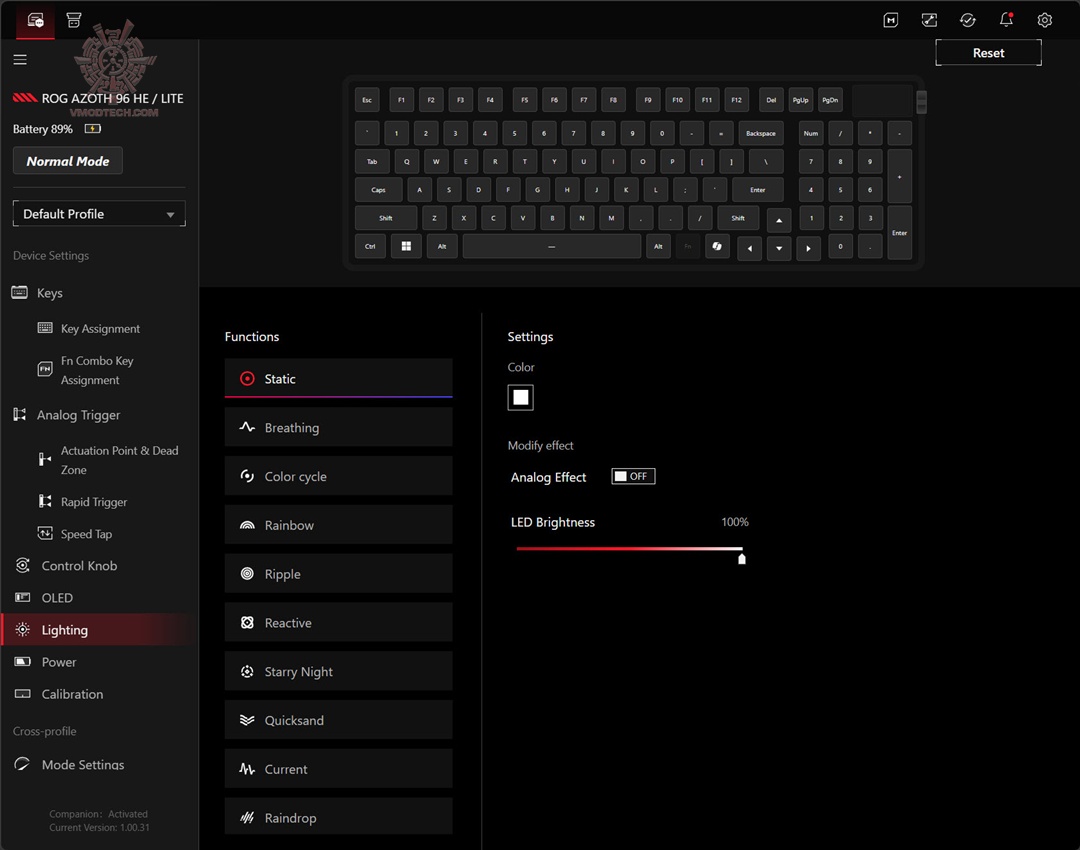This screenshot has width=1080, height=850.
Task: Select the F12 key on keyboard preview
Action: [736, 100]
